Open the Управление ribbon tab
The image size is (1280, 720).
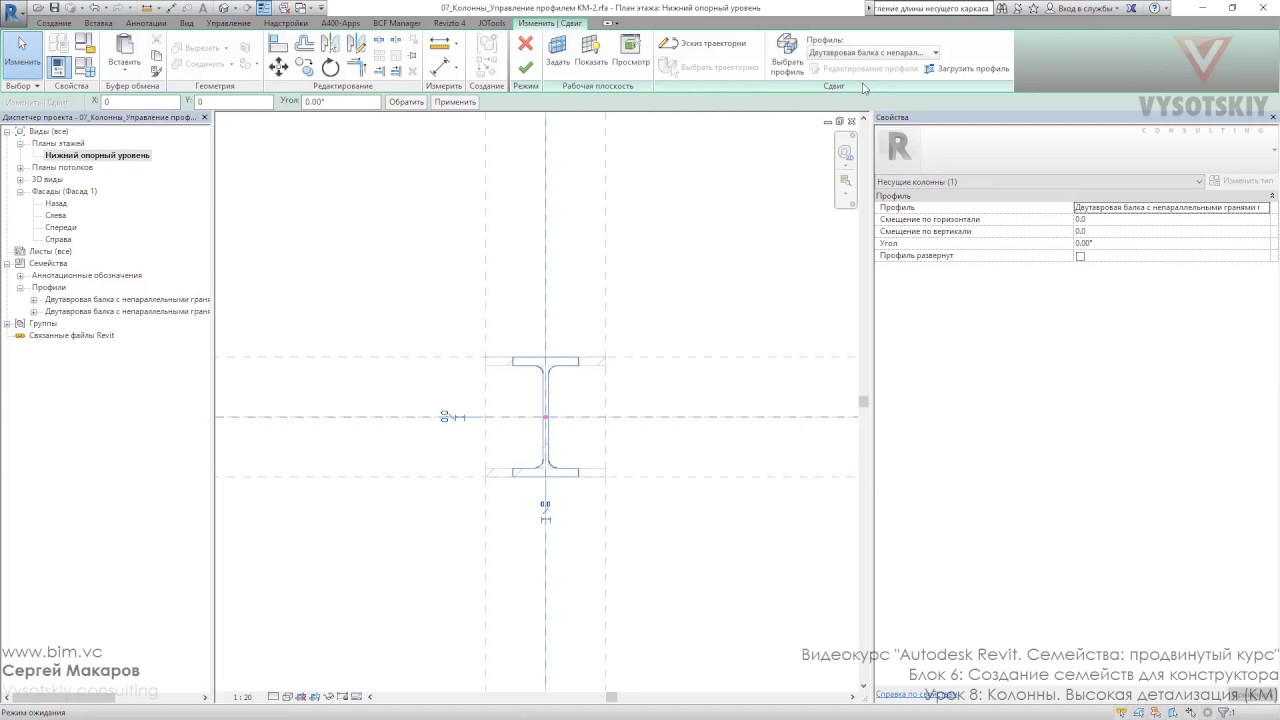pyautogui.click(x=228, y=23)
